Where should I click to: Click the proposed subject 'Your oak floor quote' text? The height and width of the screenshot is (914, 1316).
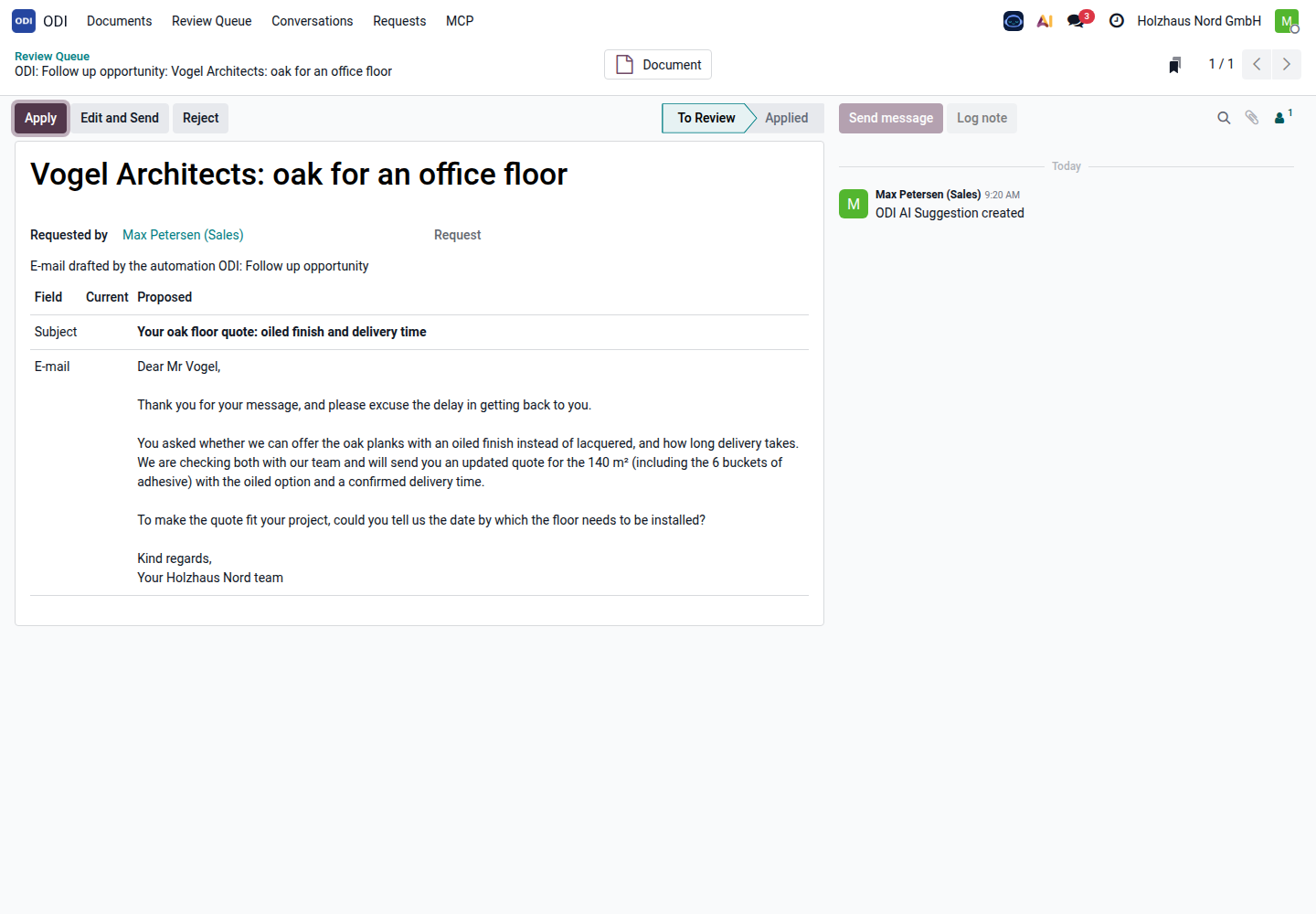281,332
